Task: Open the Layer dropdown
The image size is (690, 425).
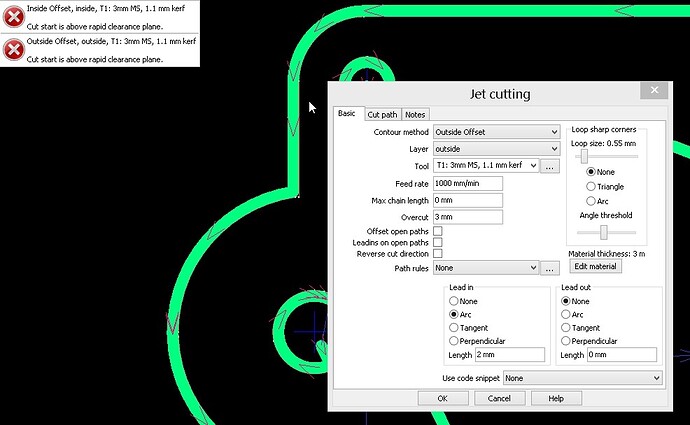Action: click(496, 149)
